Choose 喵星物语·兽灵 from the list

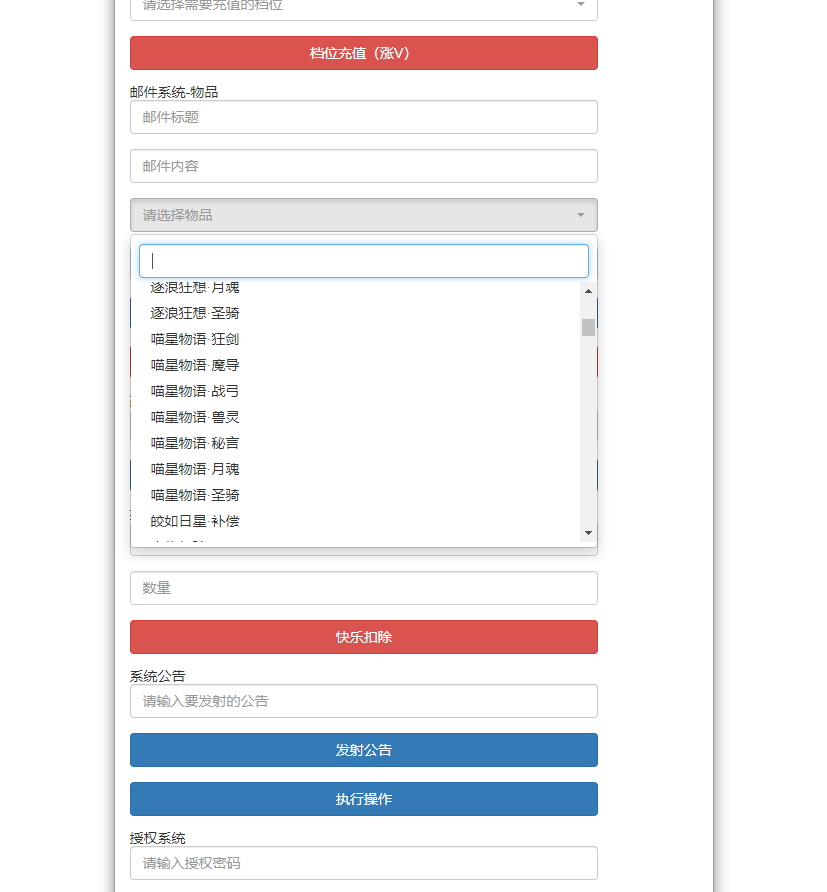pos(195,417)
